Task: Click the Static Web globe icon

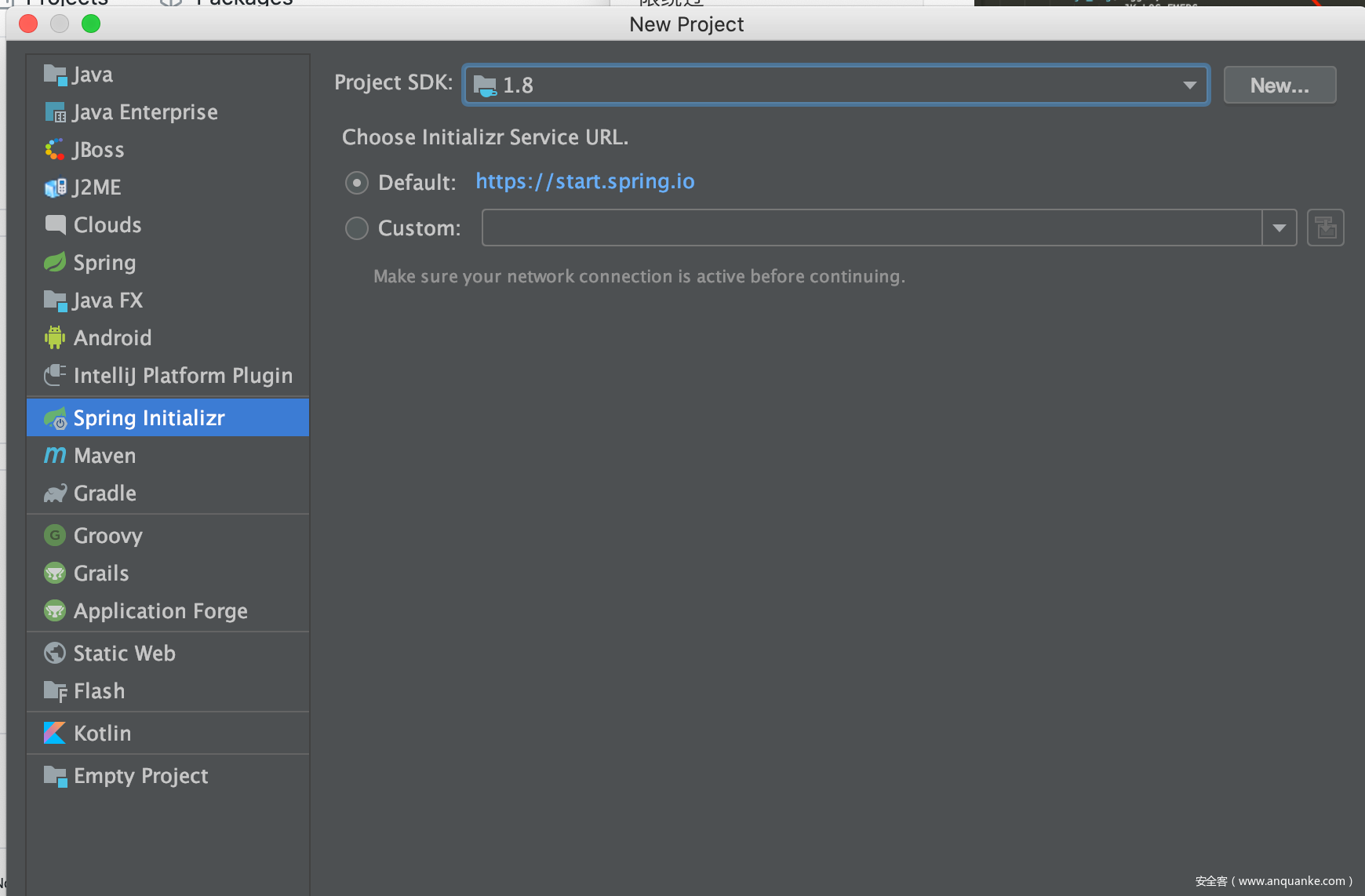Action: [x=54, y=653]
